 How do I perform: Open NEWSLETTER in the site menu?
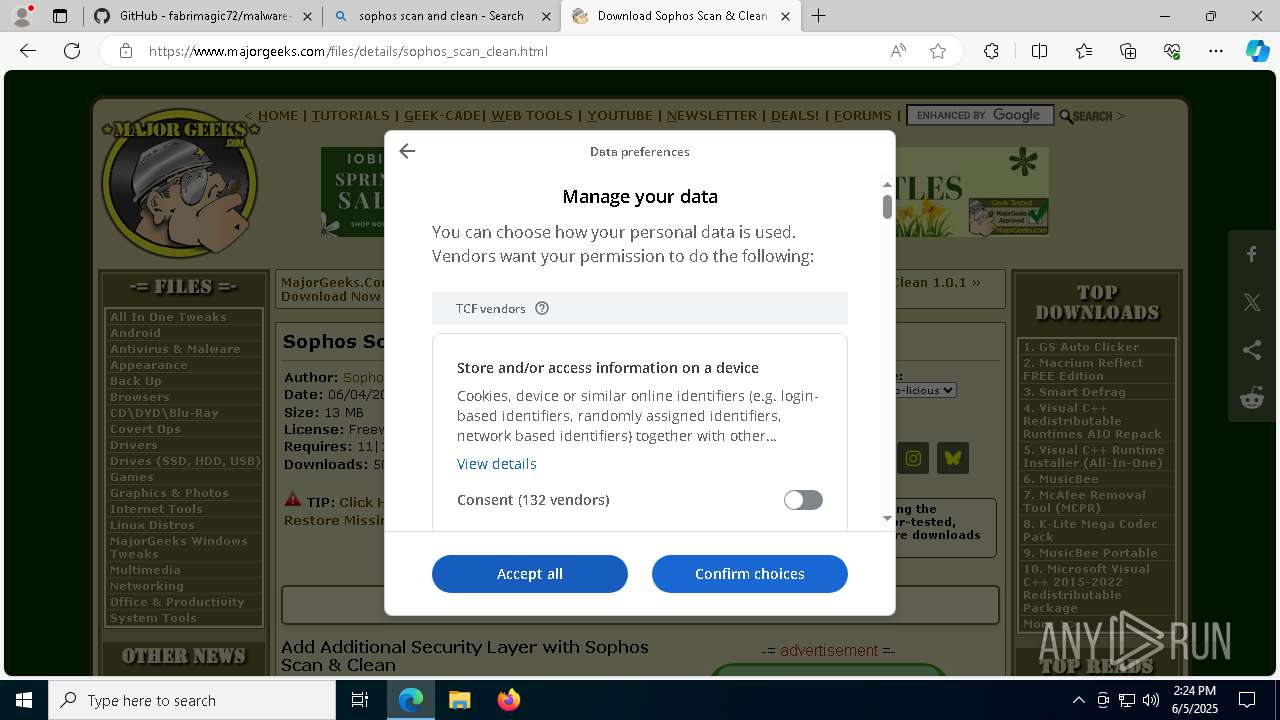712,115
